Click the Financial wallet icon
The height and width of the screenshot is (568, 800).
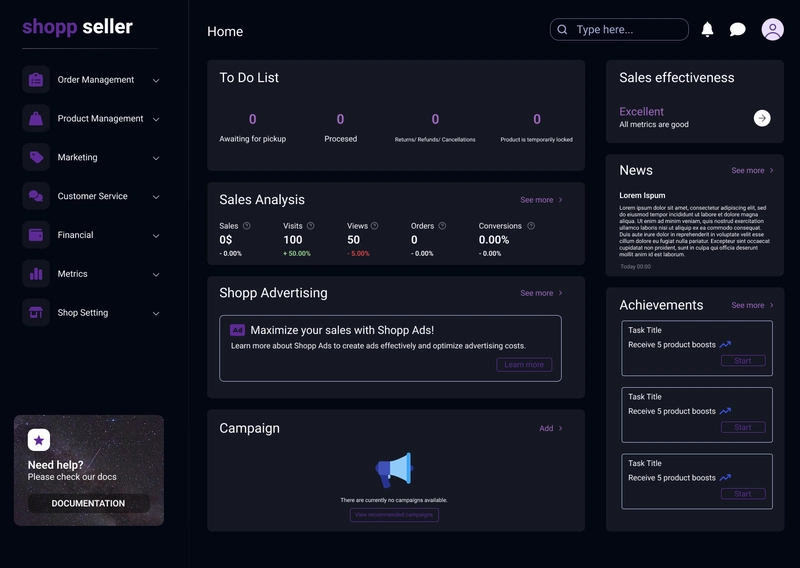click(36, 235)
